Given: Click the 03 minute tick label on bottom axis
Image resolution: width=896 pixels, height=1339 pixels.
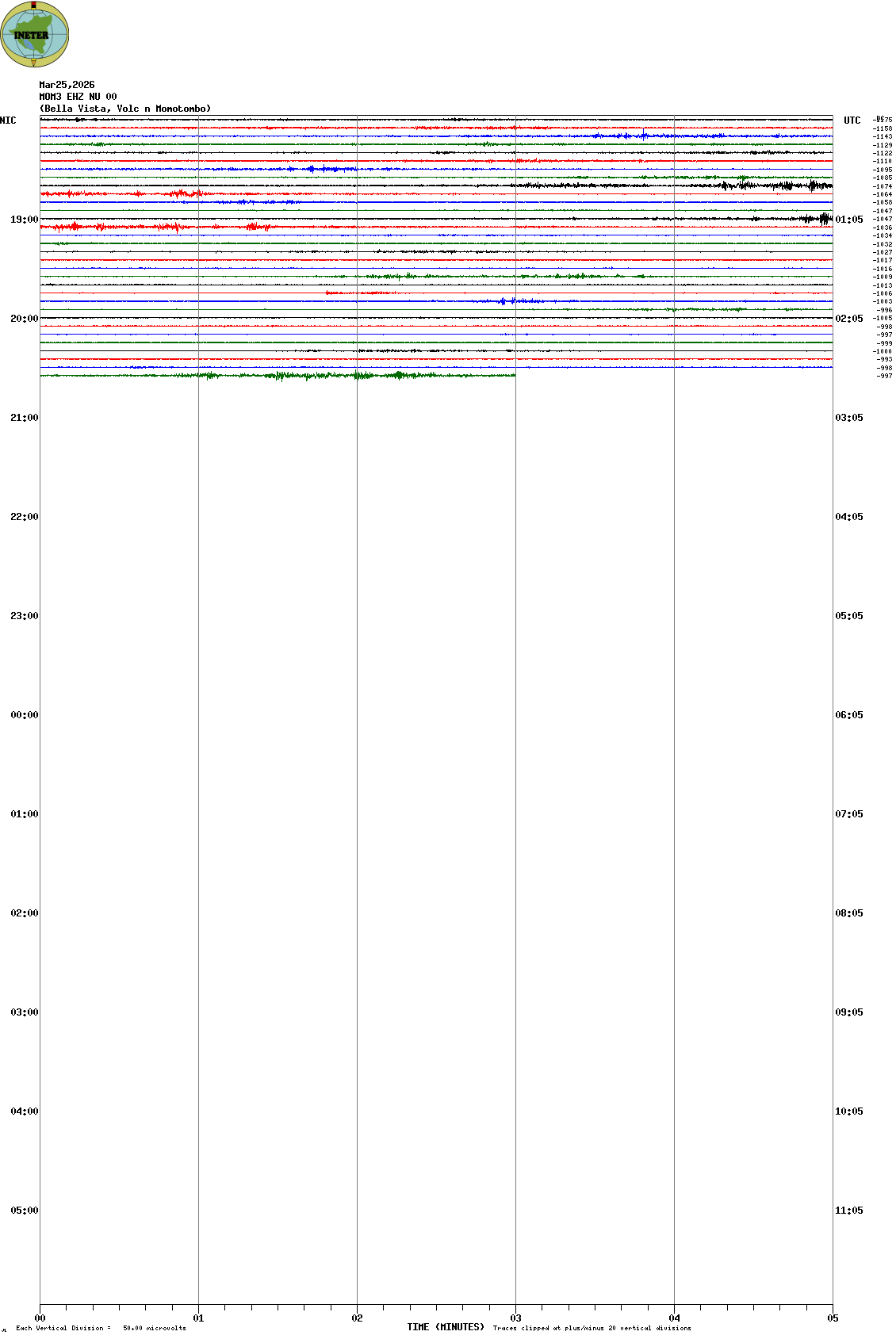Looking at the screenshot, I should pyautogui.click(x=515, y=1318).
